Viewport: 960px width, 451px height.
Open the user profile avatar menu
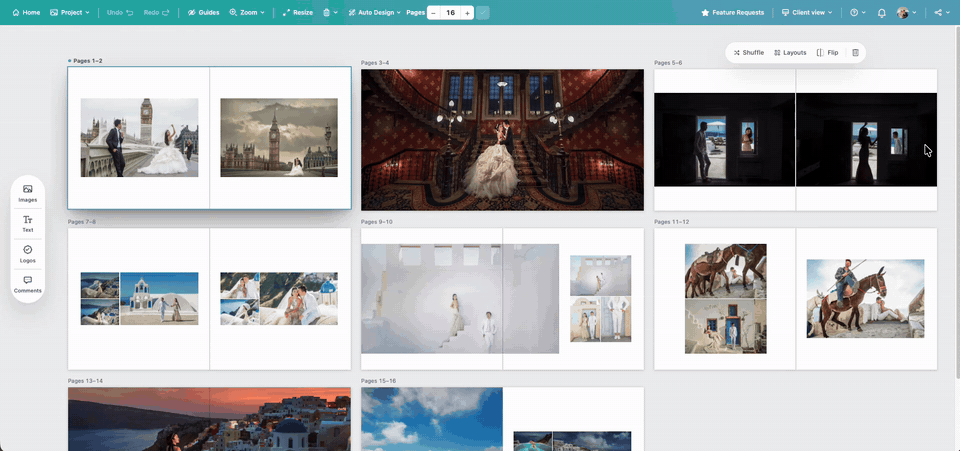[x=902, y=12]
